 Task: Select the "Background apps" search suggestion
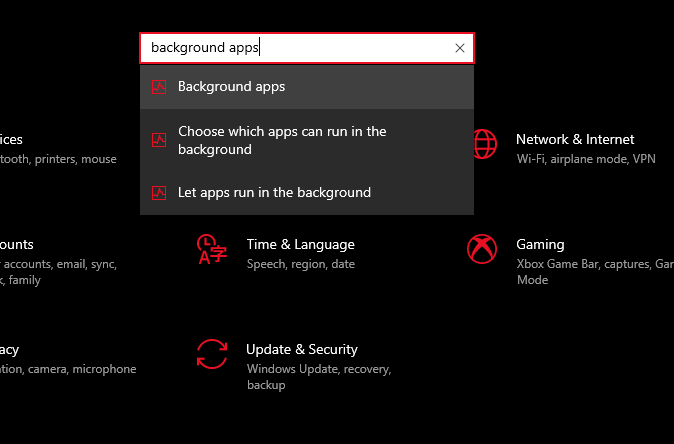(x=306, y=87)
